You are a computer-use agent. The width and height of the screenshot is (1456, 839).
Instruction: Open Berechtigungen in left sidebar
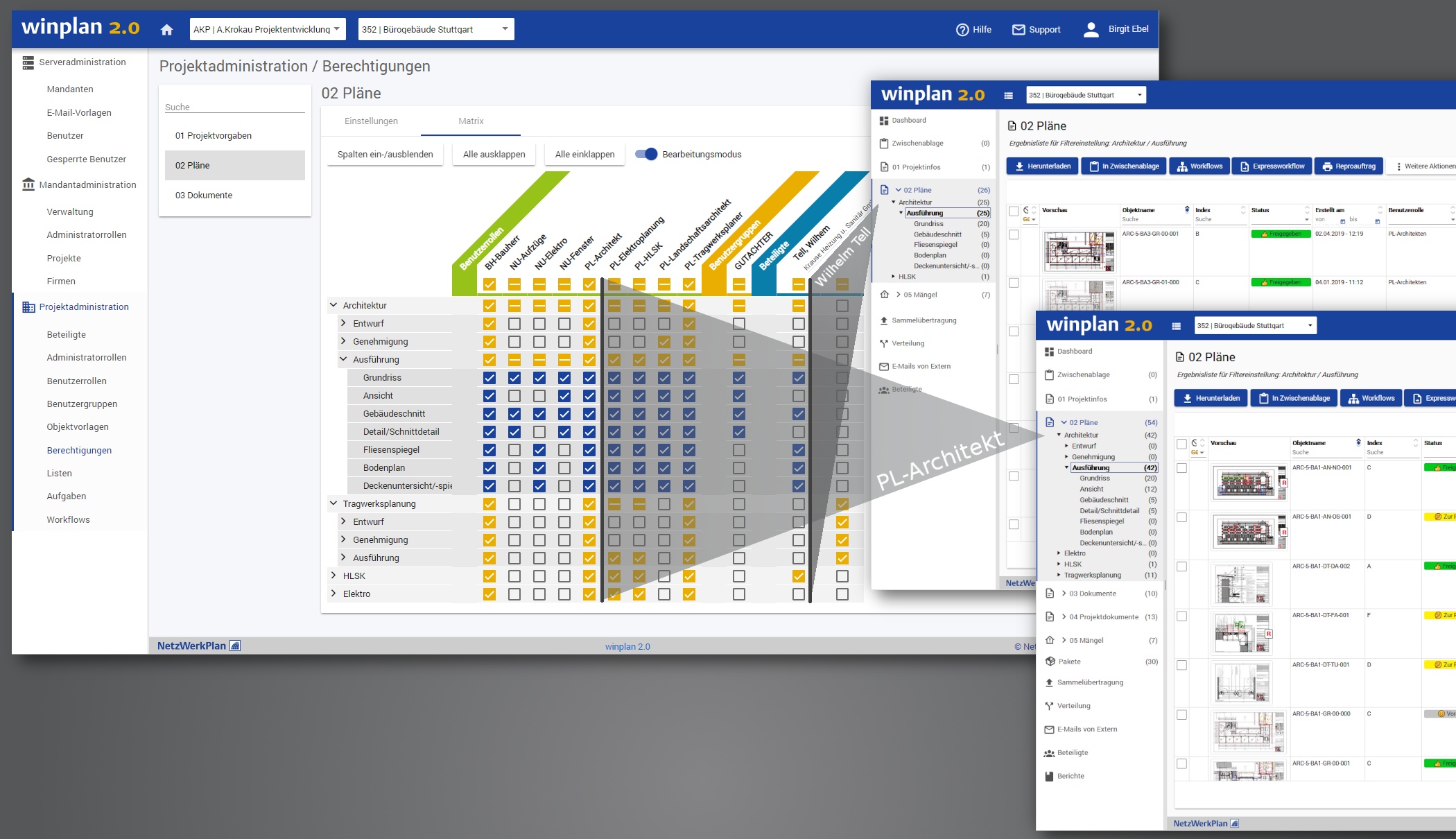[79, 450]
